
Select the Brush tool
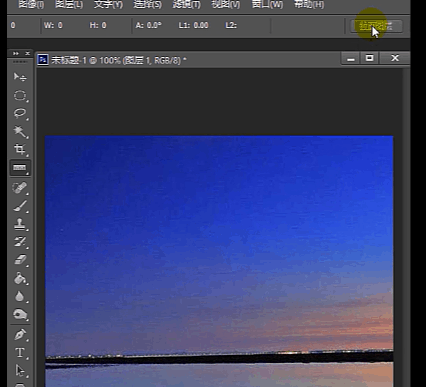(20, 206)
